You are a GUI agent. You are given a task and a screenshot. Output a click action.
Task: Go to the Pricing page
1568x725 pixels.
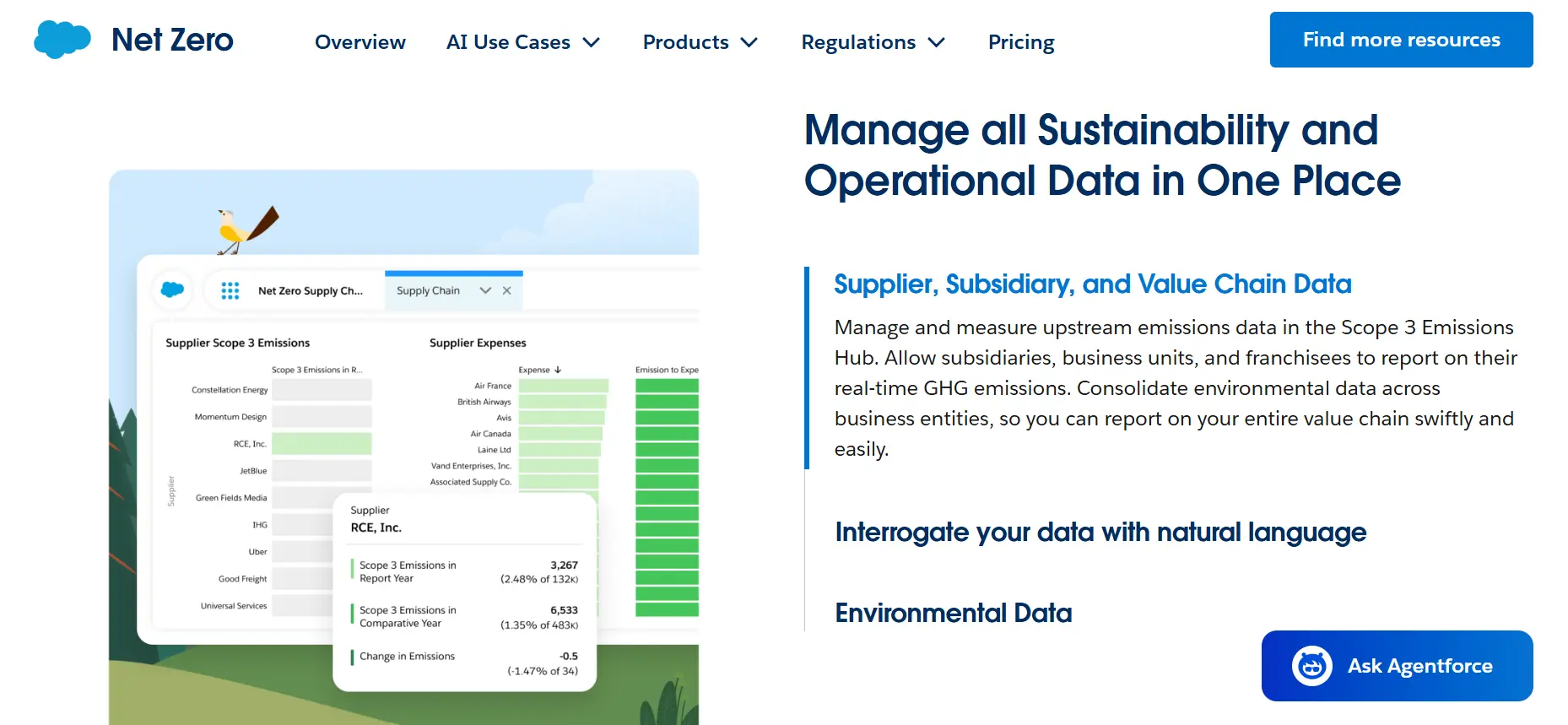1021,42
